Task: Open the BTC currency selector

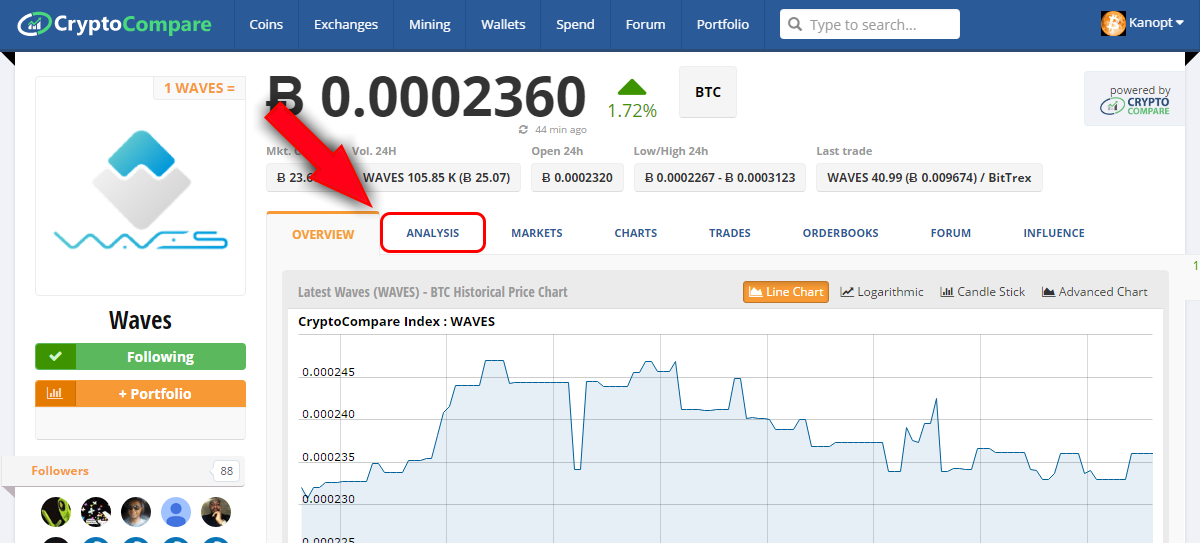Action: pos(707,92)
